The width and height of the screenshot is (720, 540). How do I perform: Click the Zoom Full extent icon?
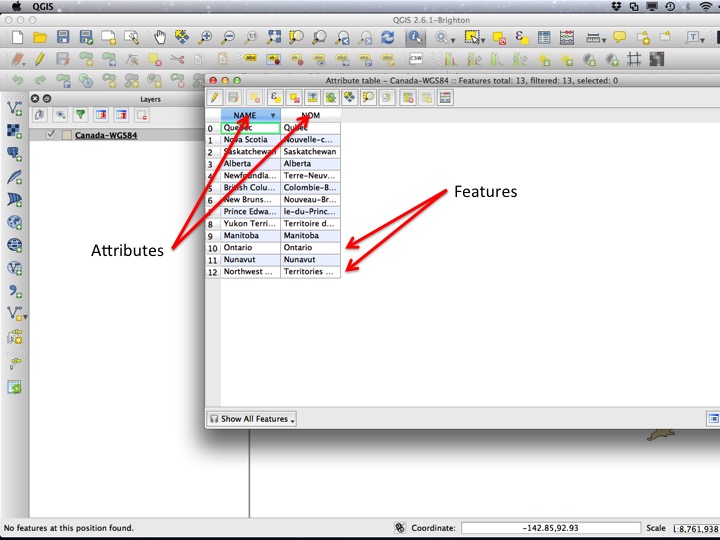point(274,37)
